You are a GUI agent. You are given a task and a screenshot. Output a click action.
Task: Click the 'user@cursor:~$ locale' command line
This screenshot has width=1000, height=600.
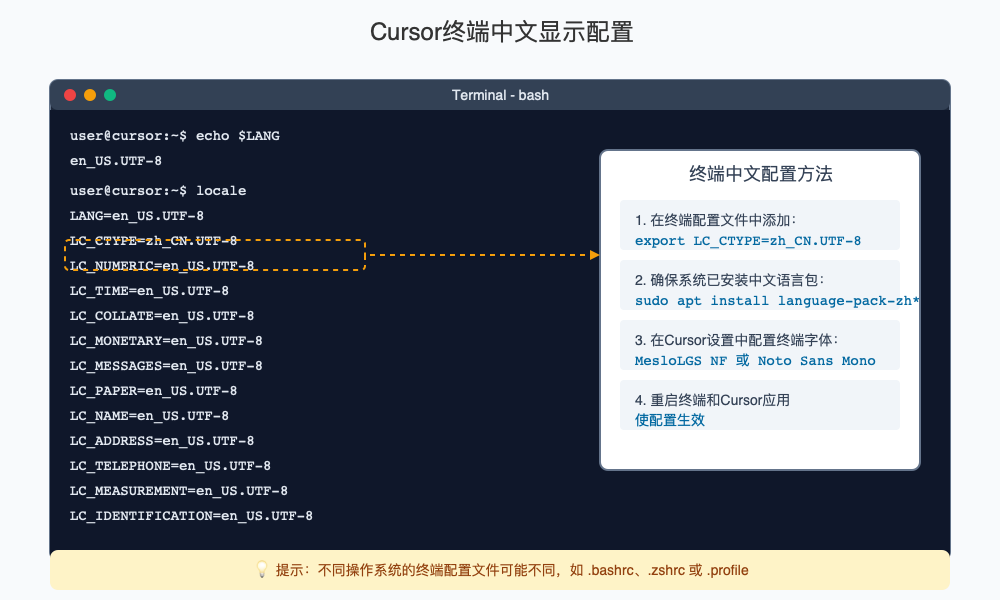[158, 191]
